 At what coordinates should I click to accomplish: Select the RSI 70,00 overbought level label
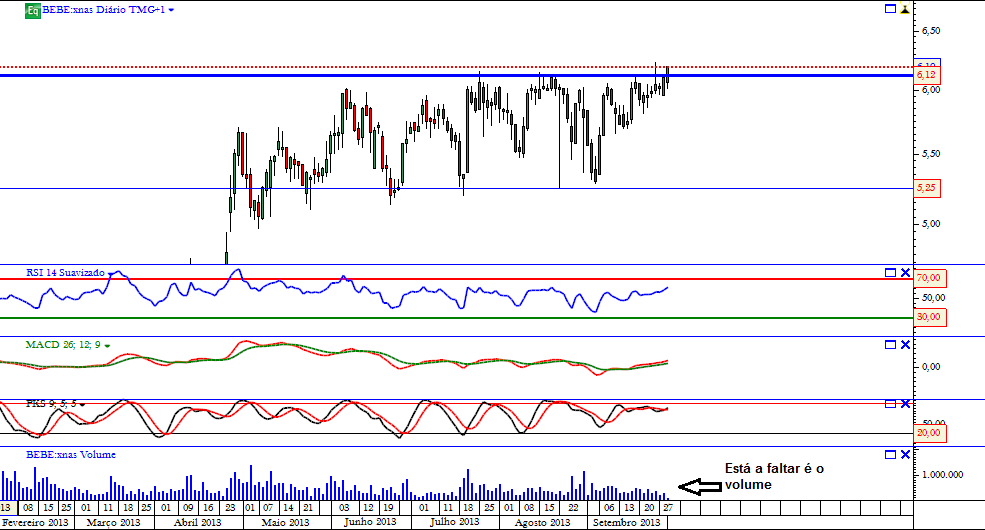click(x=929, y=278)
